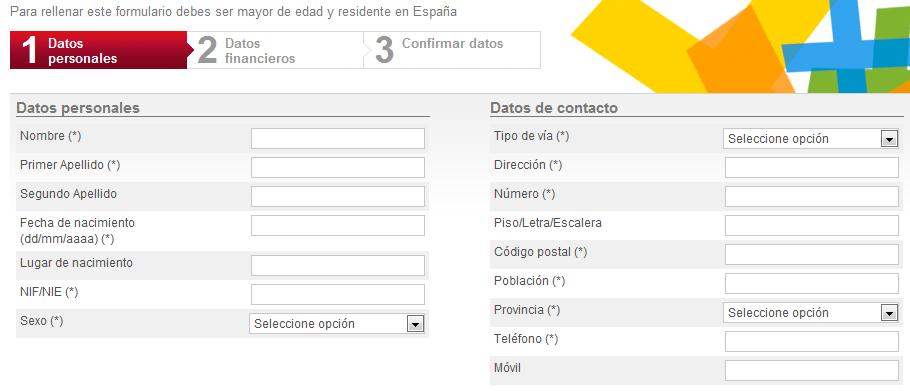Click the Lugar de nacimiento input
This screenshot has width=910, height=391.
(x=338, y=266)
